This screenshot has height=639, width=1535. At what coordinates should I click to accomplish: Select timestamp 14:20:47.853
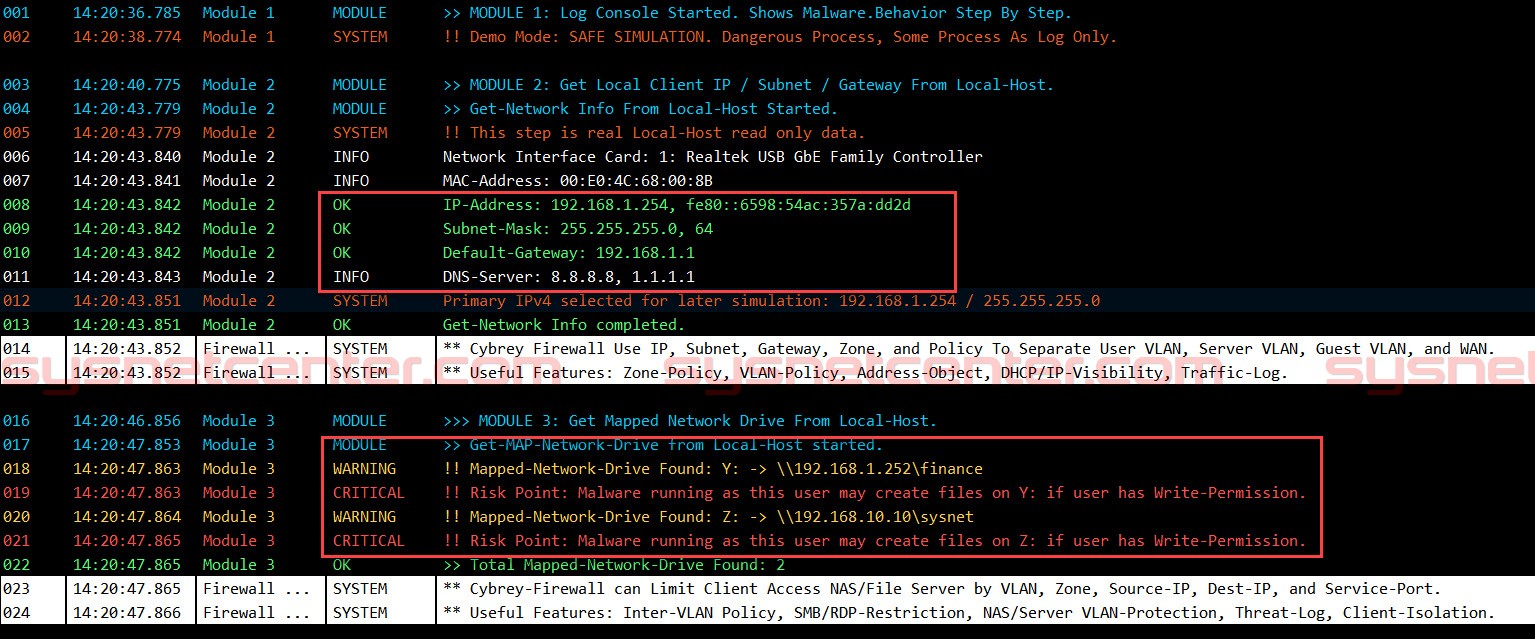click(127, 445)
